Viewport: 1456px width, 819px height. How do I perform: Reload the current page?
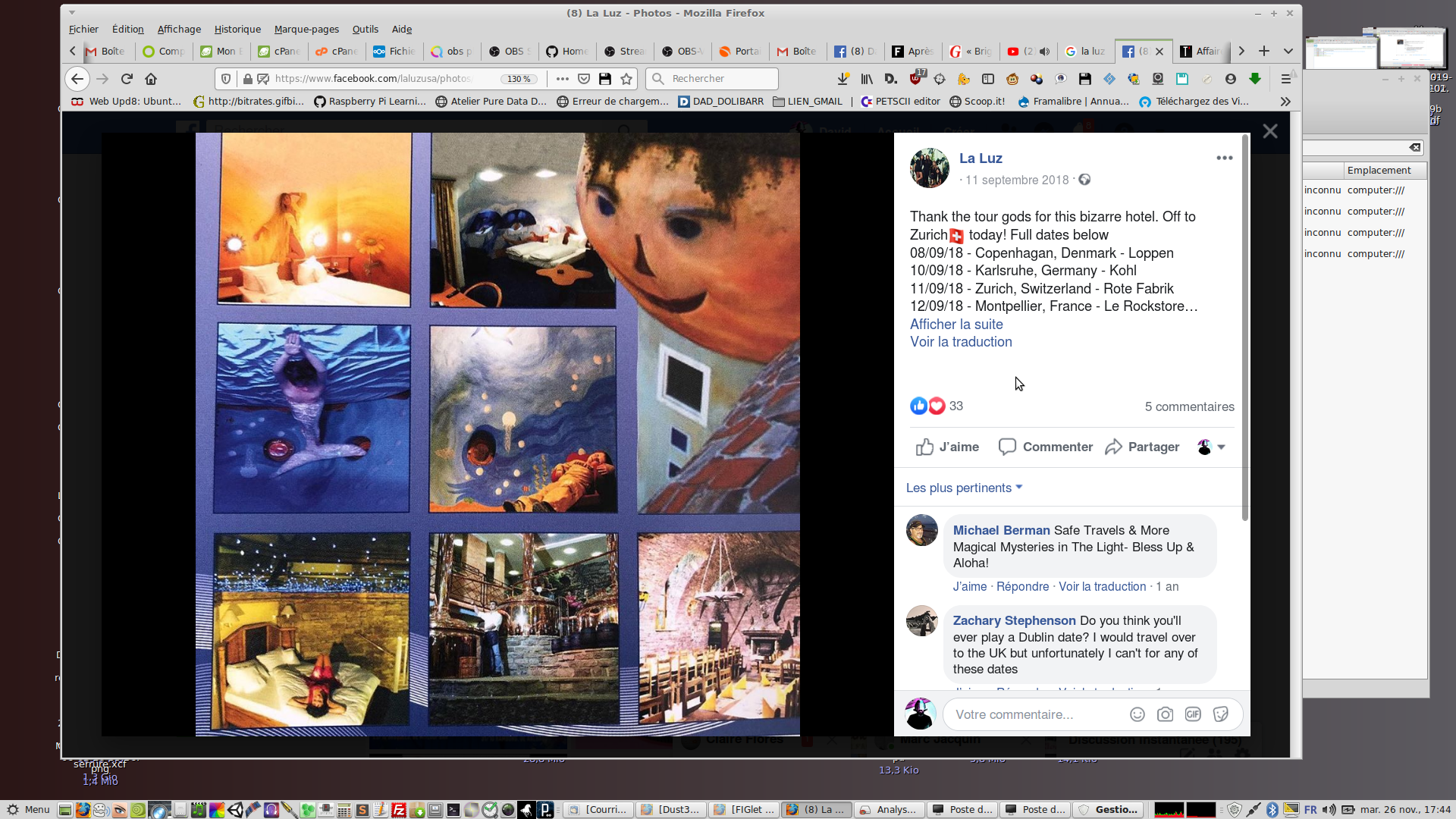tap(127, 79)
